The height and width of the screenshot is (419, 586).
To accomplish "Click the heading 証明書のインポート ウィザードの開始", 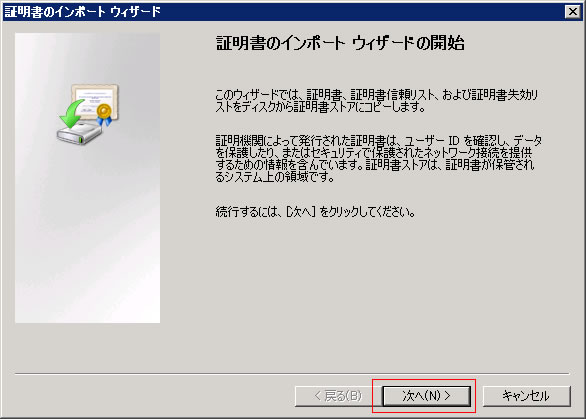I will coord(340,43).
